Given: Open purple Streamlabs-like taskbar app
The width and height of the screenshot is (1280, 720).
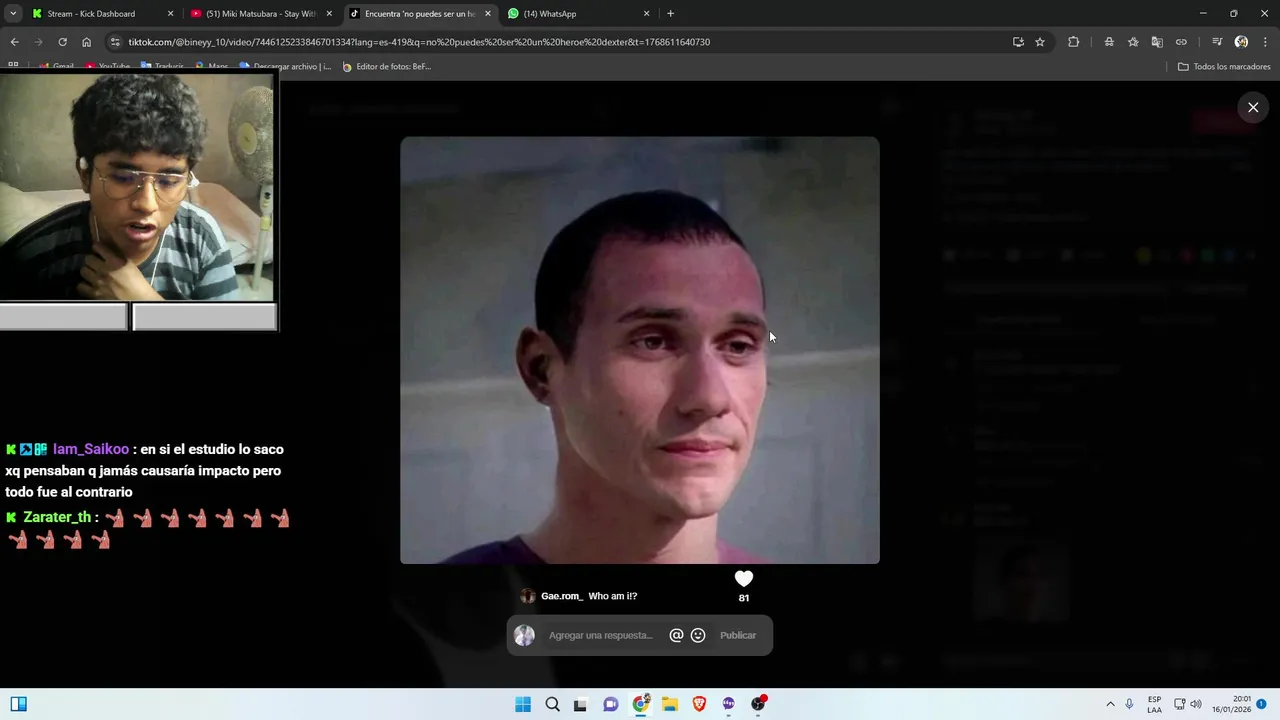Looking at the screenshot, I should 728,704.
